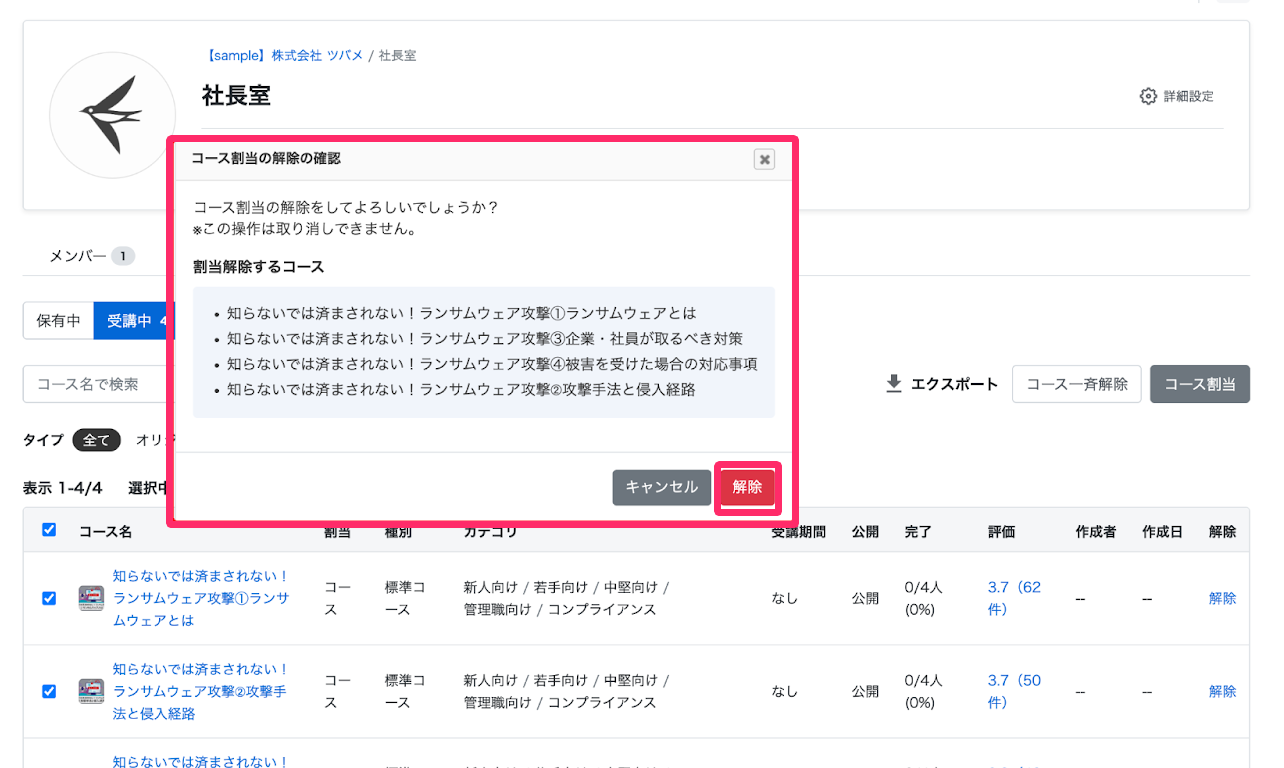
Task: Click the 社長室 page heading
Action: pyautogui.click(x=236, y=95)
